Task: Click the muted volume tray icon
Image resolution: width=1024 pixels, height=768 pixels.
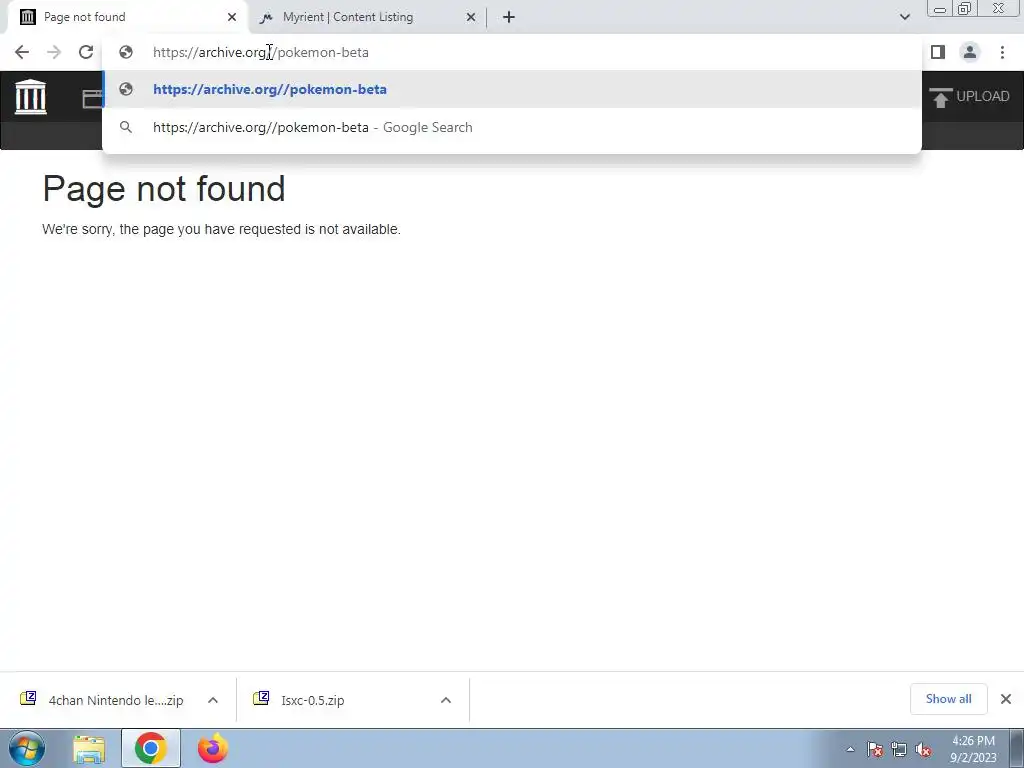Action: 923,749
